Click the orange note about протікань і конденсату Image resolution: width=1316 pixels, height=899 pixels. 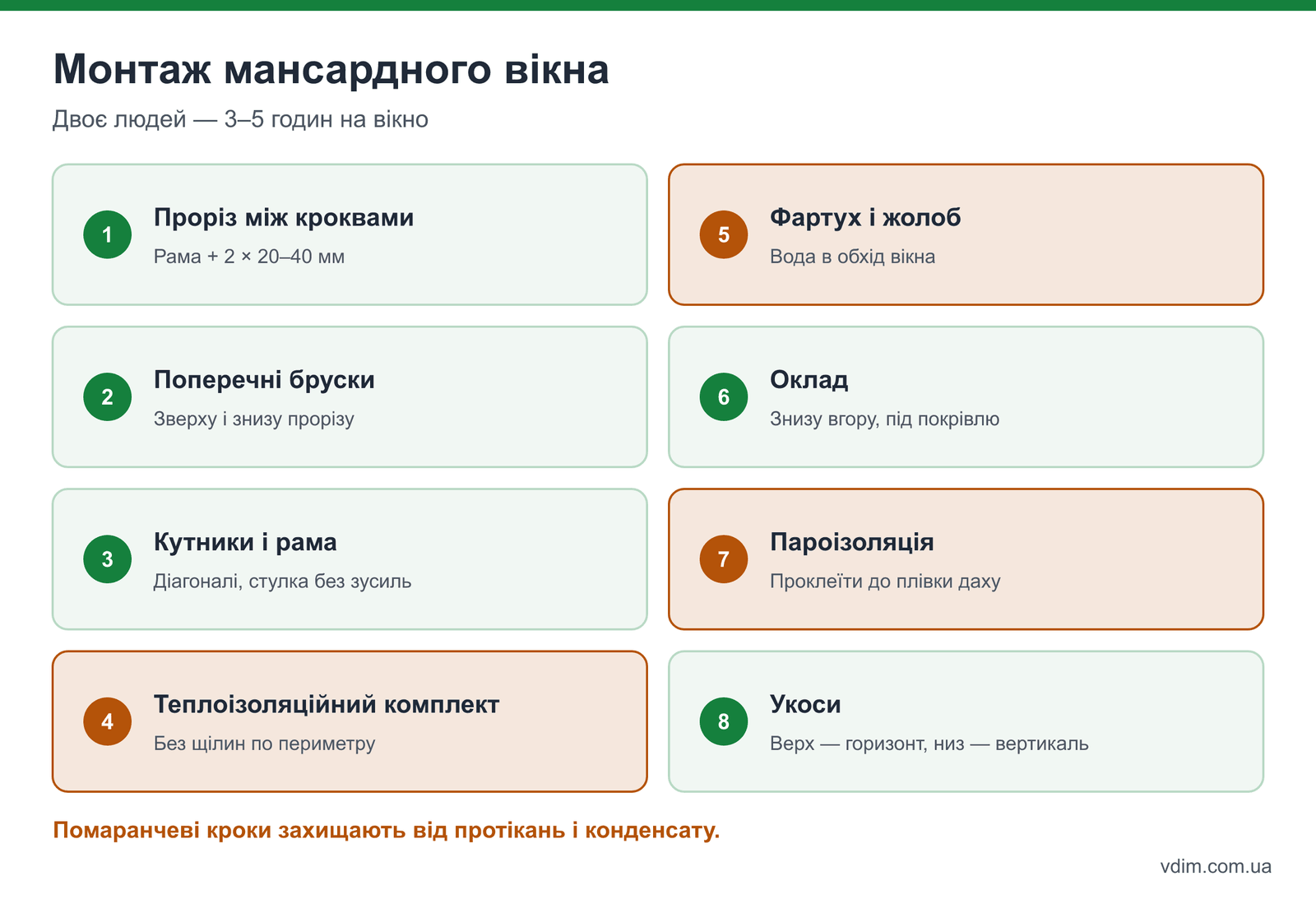click(387, 831)
